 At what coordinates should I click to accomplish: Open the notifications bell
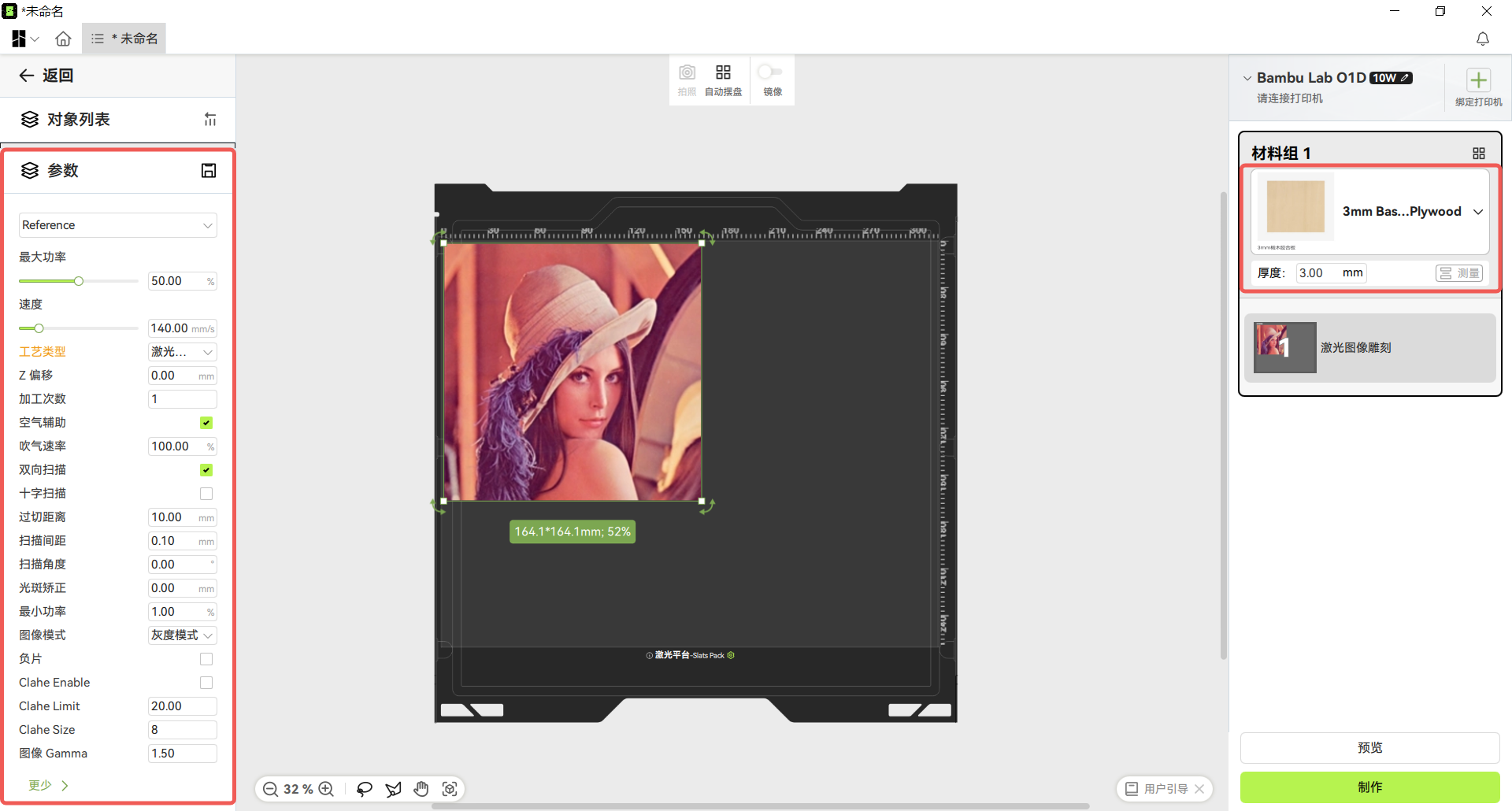point(1483,39)
